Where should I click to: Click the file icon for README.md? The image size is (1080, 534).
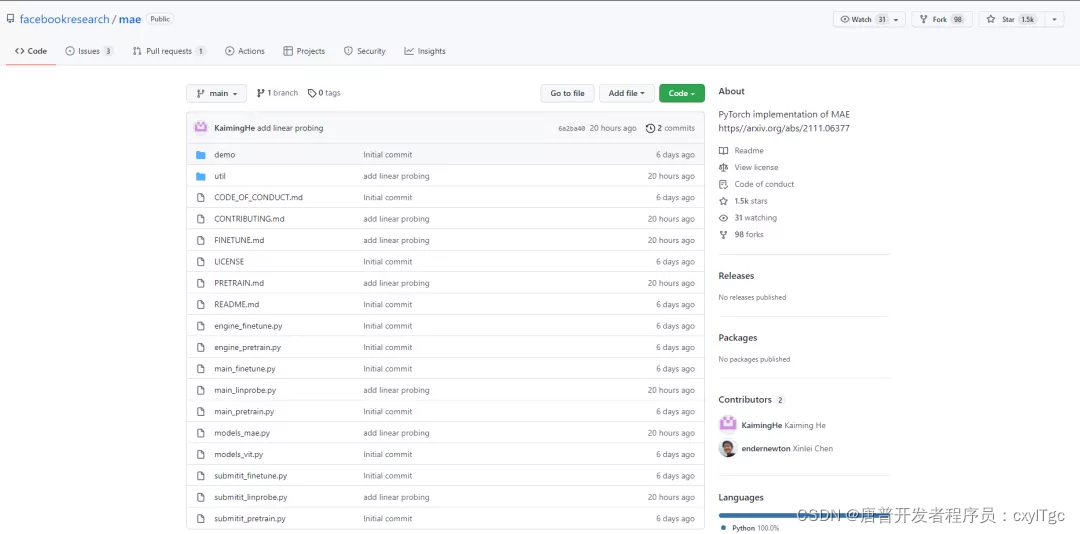(x=200, y=304)
